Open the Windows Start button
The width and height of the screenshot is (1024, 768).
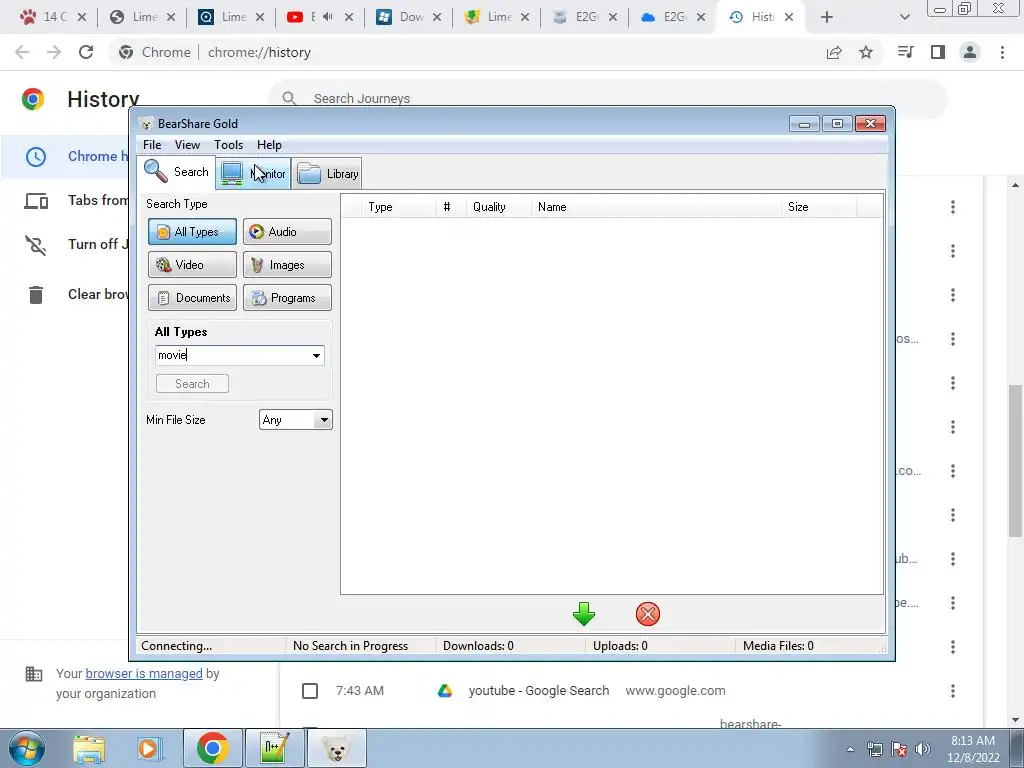(x=26, y=748)
